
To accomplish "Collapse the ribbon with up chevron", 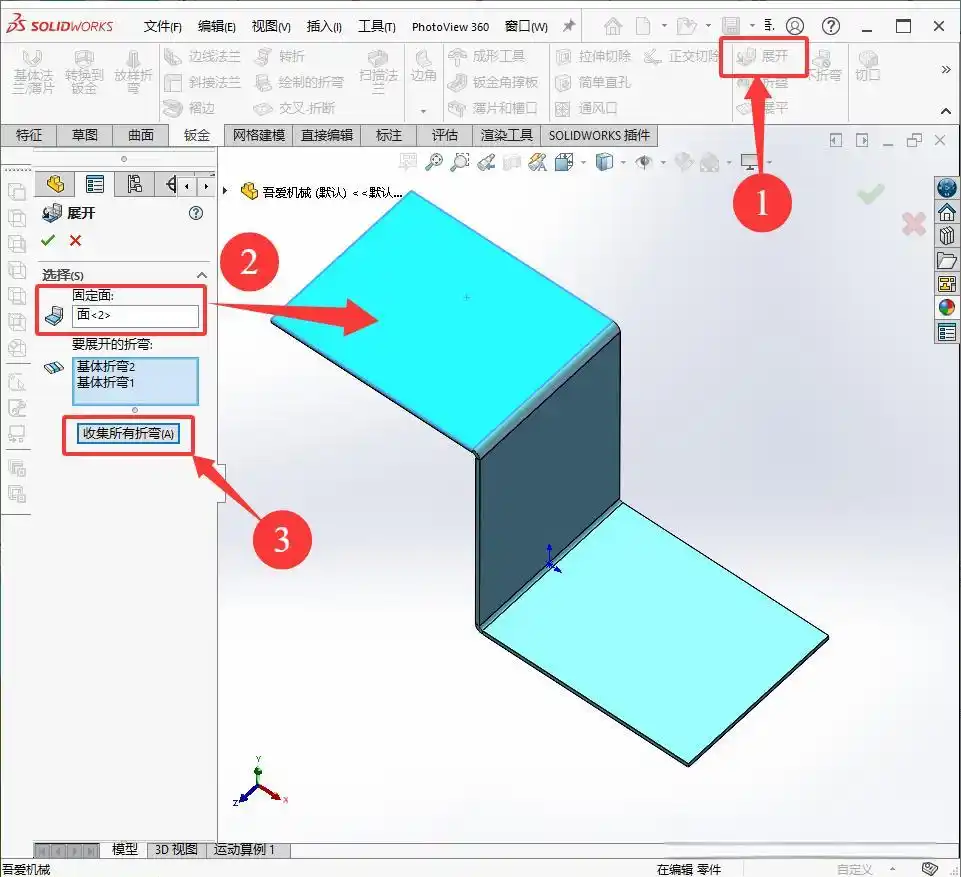I will point(946,111).
